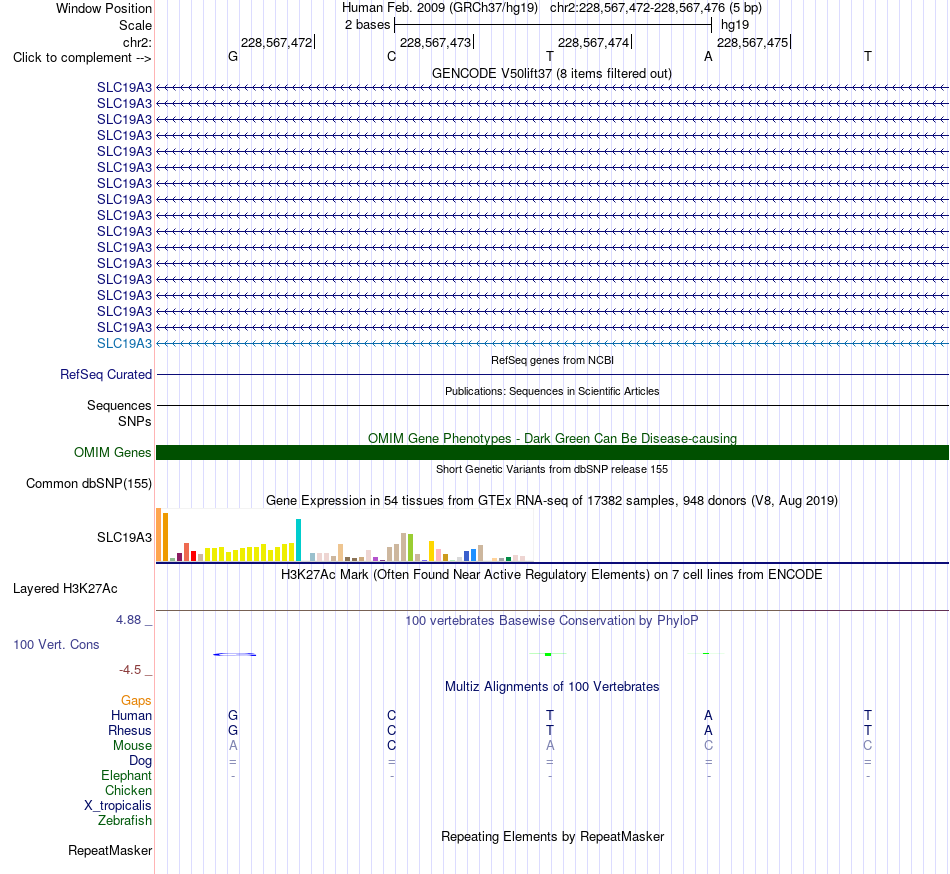
Task: Click the 'Human Feb. 2009 (GRCh37/hg19)' assembly text
Action: [x=440, y=8]
